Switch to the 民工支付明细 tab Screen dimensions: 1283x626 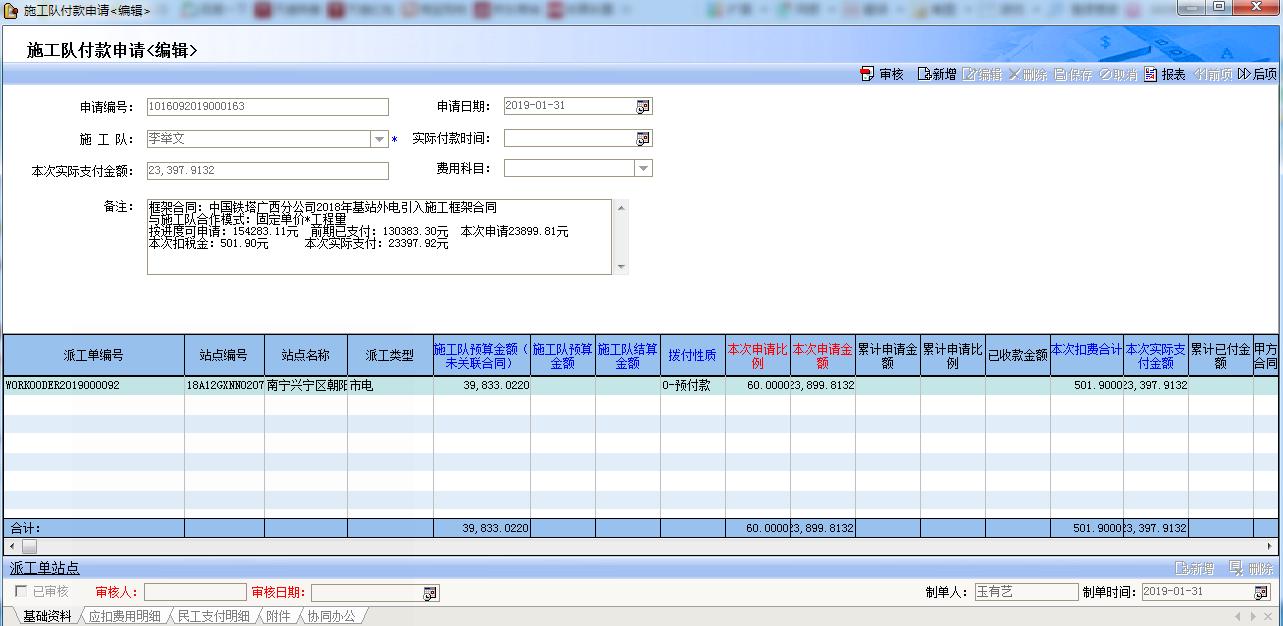coord(213,617)
